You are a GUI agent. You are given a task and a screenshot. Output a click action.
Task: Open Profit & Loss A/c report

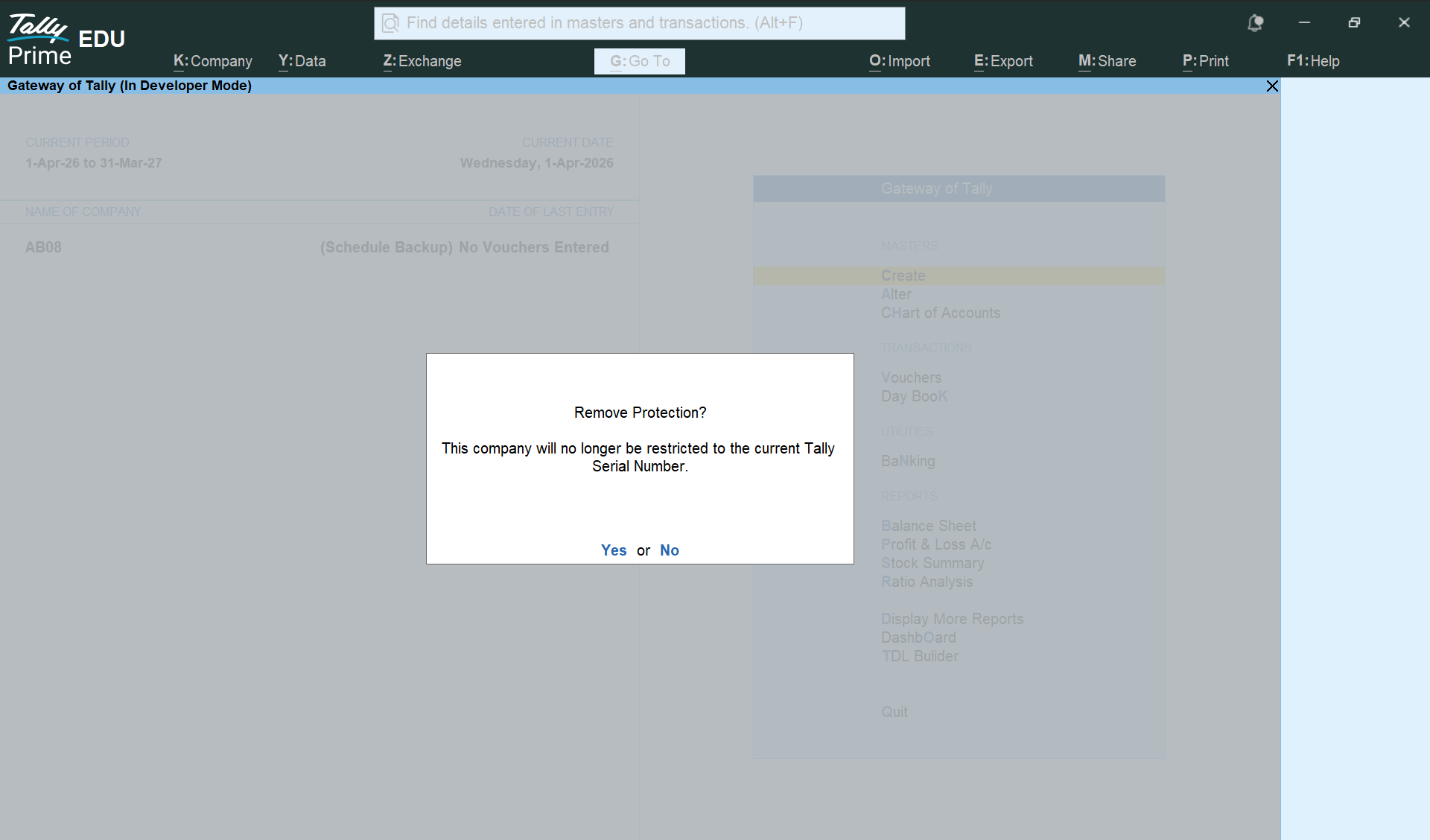pyautogui.click(x=936, y=544)
